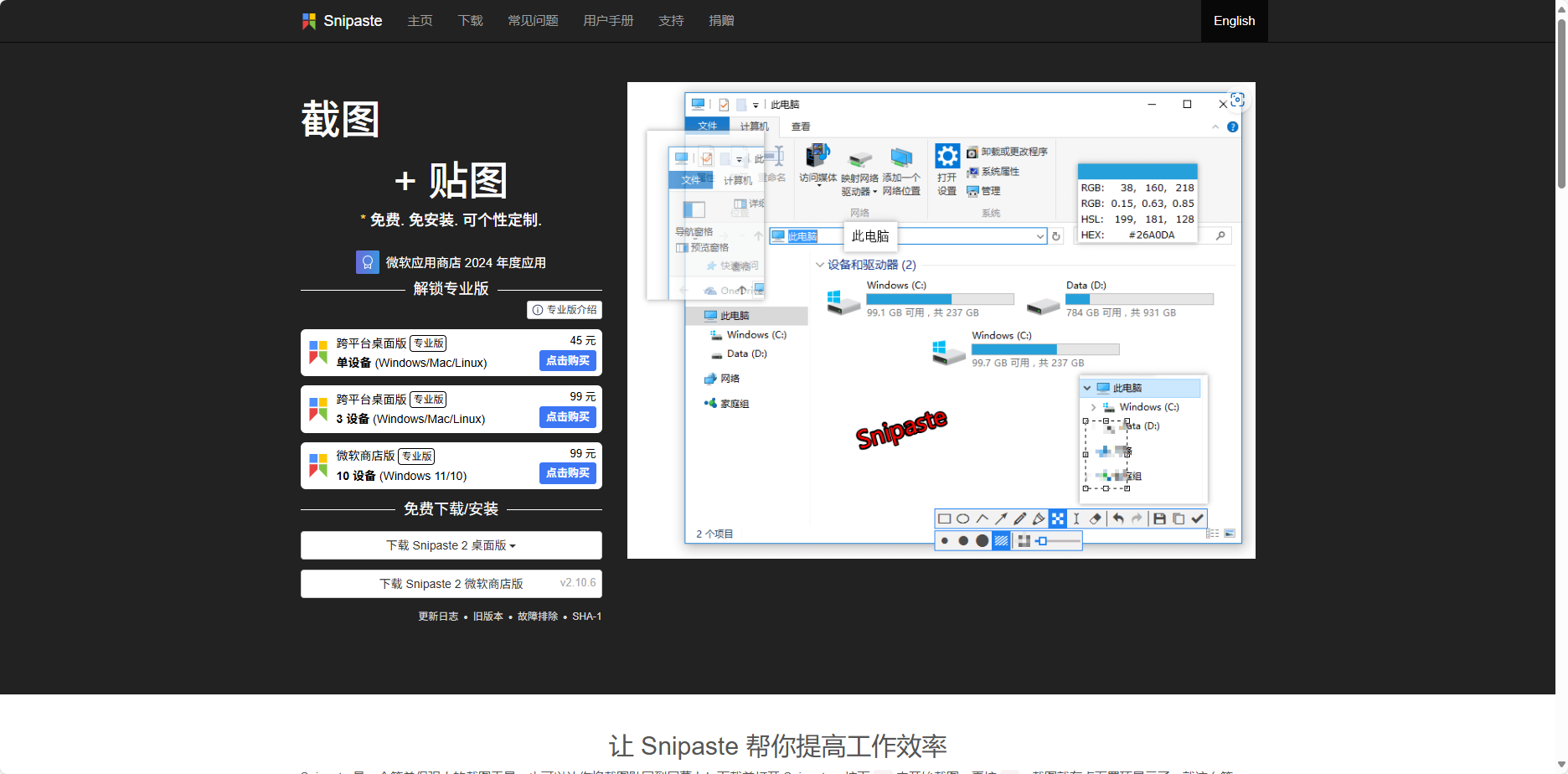Pick the arrow tool in the annotation toolbar

click(x=1001, y=519)
